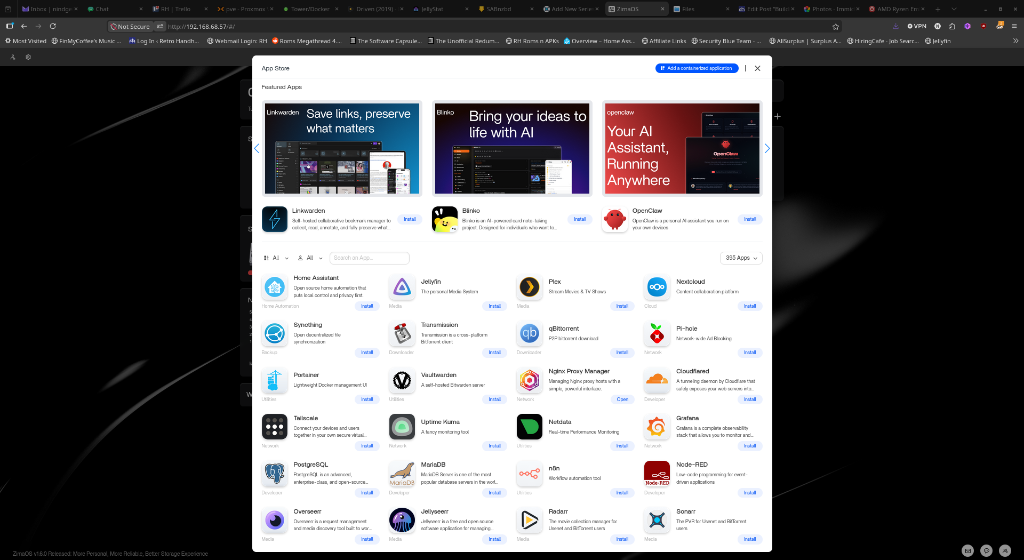
Task: Click the Sonarr app icon
Action: (656, 521)
